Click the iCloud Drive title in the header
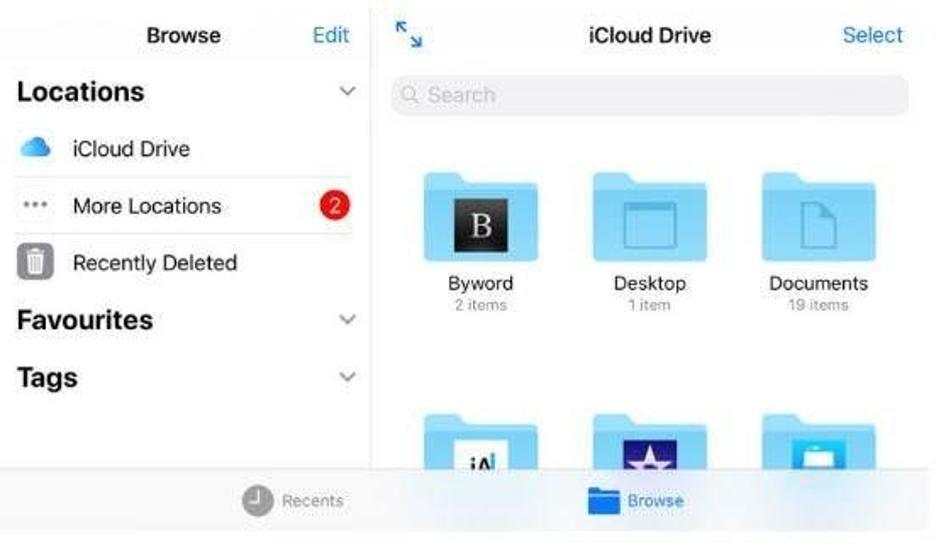Image resolution: width=941 pixels, height=555 pixels. [649, 35]
